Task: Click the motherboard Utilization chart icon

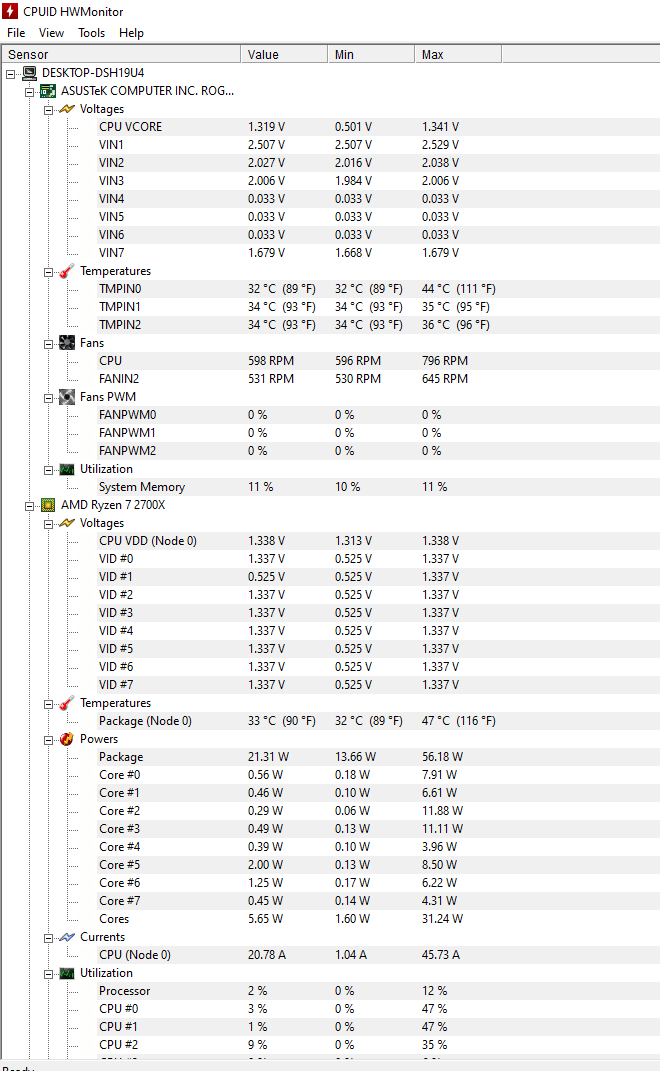Action: click(x=67, y=469)
